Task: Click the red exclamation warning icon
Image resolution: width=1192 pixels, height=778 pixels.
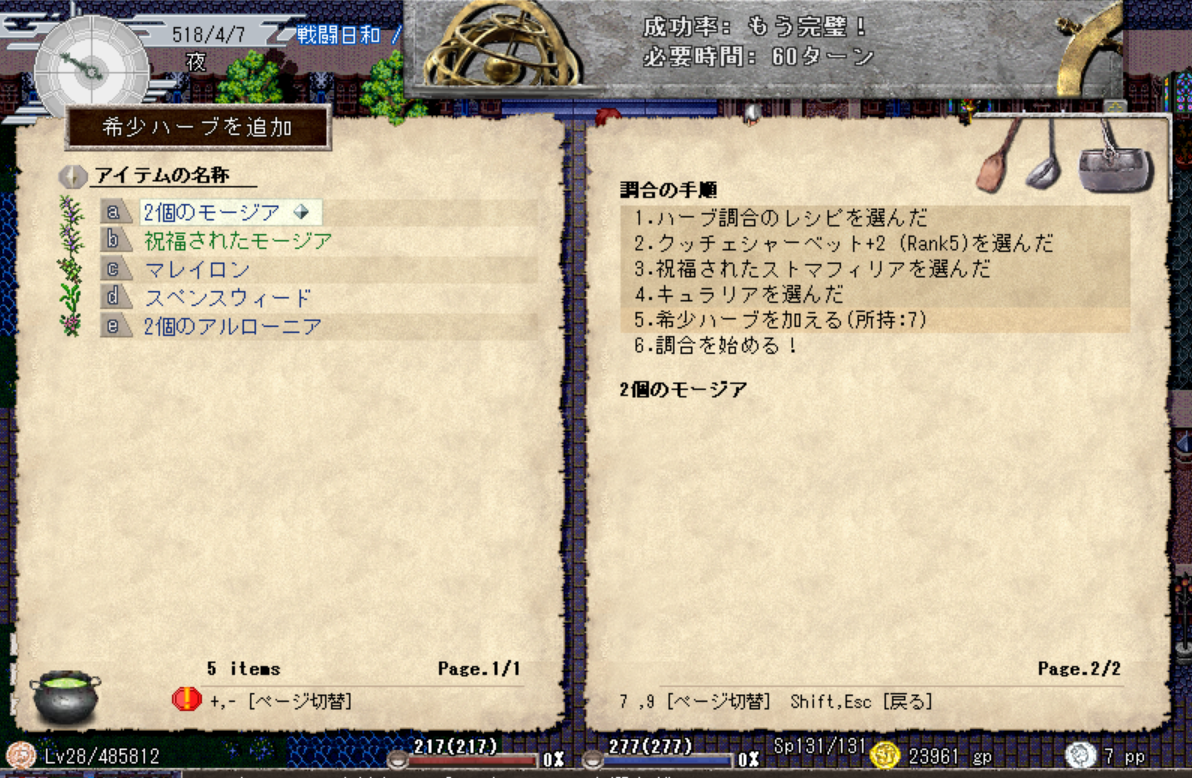Action: coord(186,698)
